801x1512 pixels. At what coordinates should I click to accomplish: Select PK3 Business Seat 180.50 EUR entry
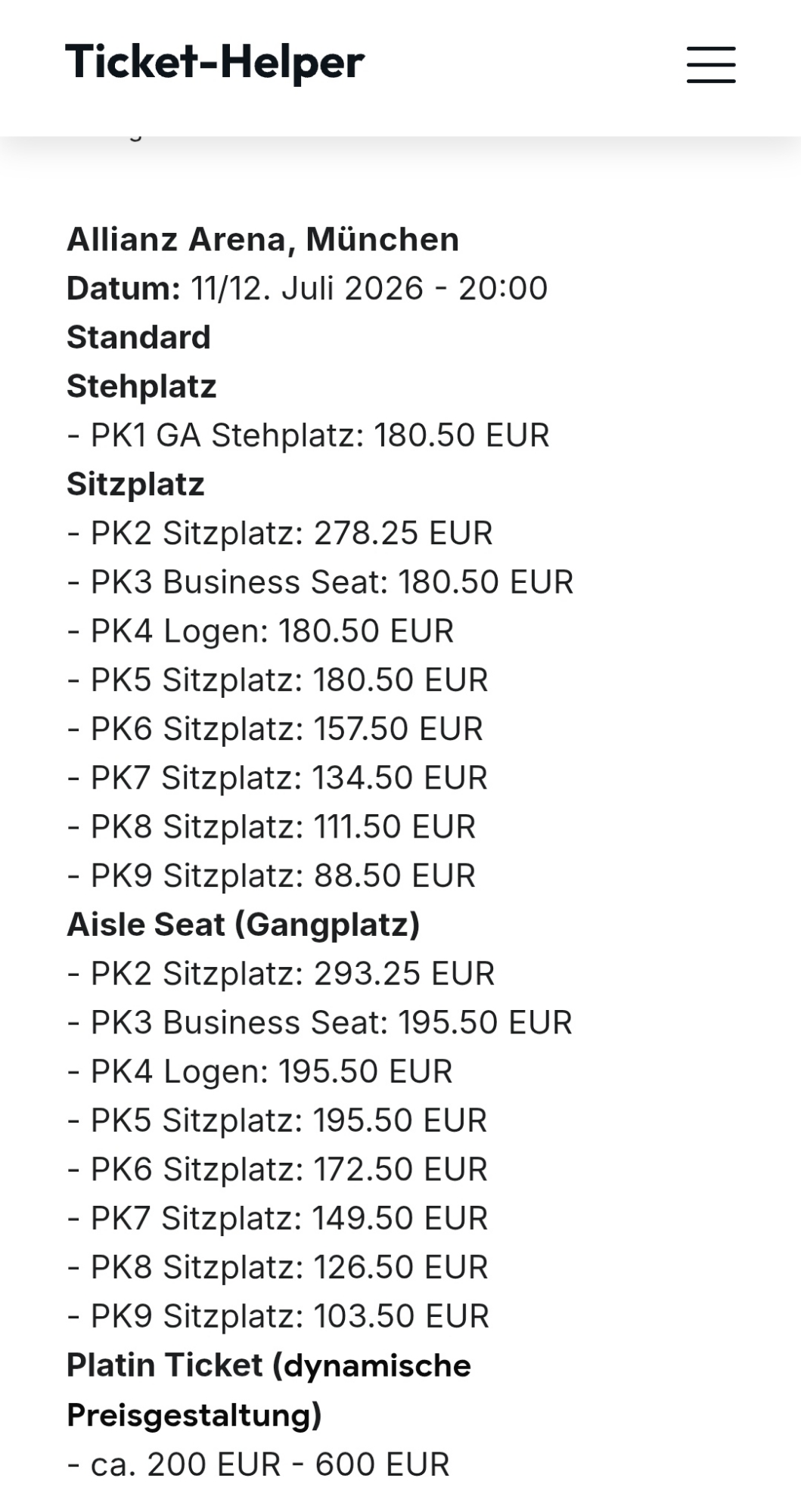(320, 582)
